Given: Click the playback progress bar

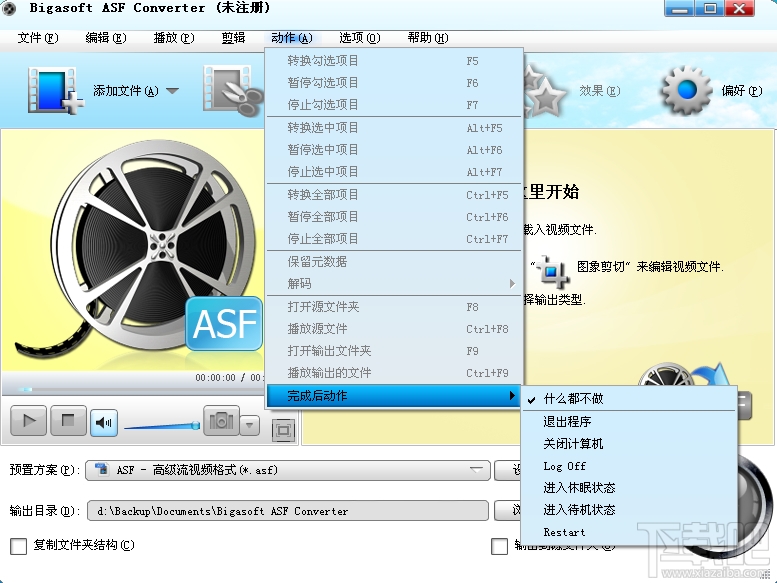Looking at the screenshot, I should (x=134, y=389).
